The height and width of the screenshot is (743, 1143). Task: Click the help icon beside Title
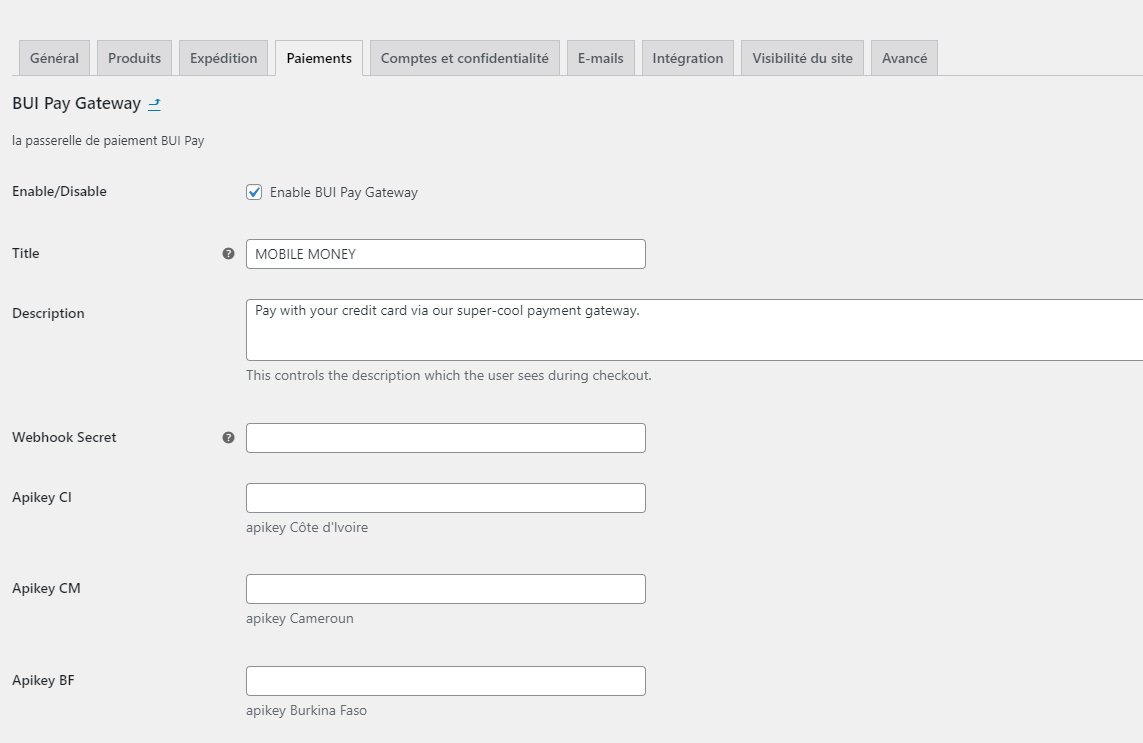[x=229, y=254]
